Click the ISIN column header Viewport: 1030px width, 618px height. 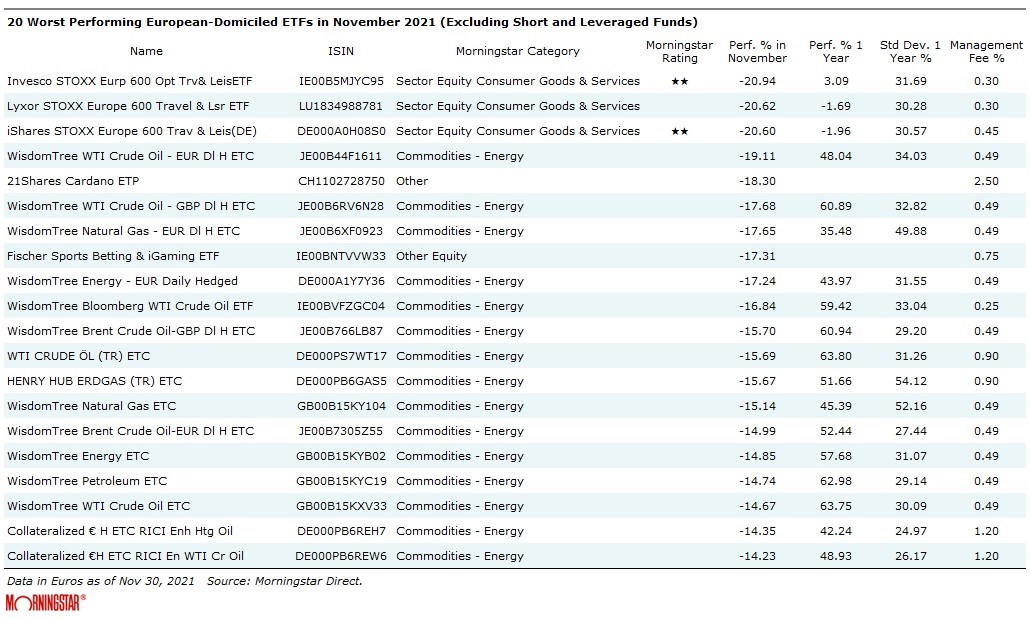(341, 51)
